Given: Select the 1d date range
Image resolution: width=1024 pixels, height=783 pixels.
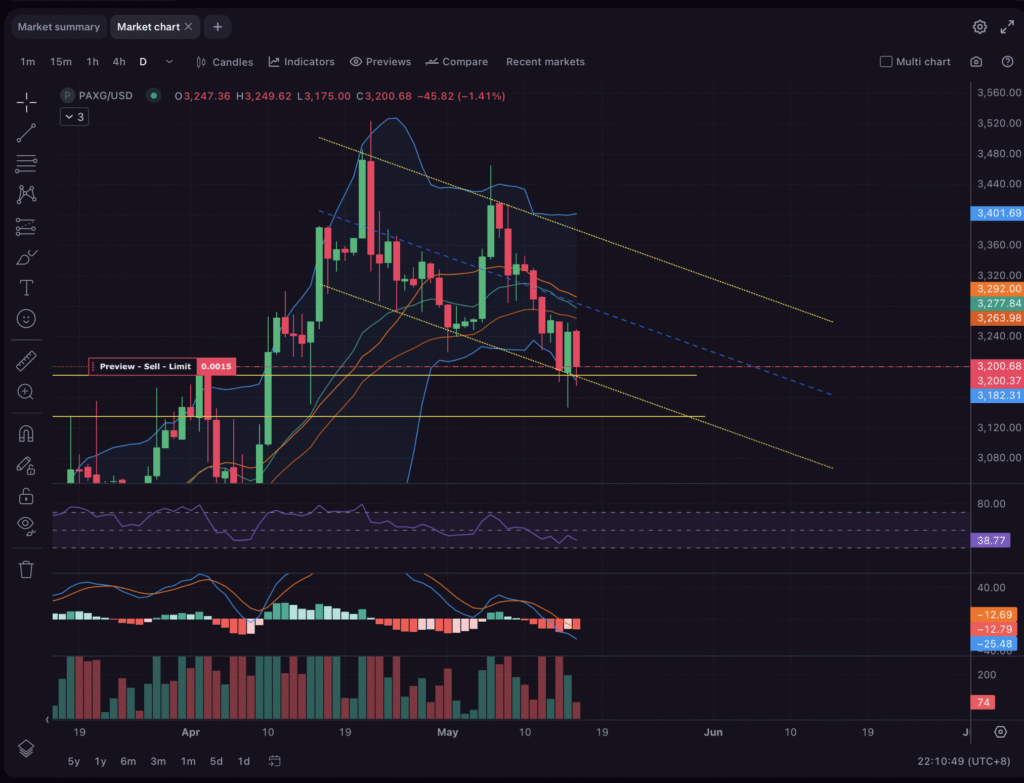Looking at the screenshot, I should pos(244,761).
